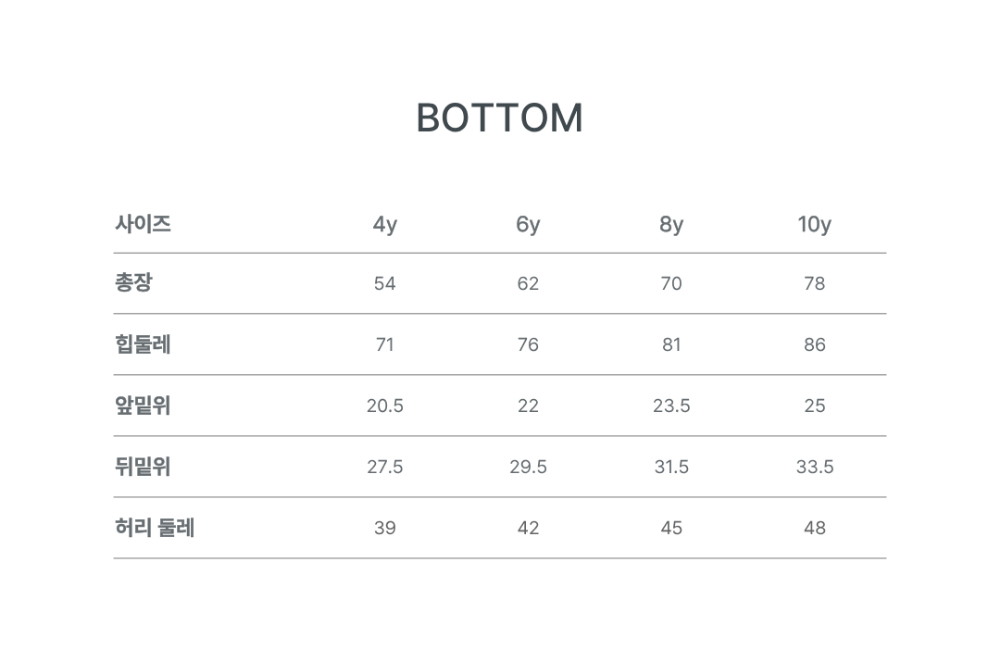Viewport: 1000px width, 648px height.
Task: Select the 허리 둘레 row label
Action: point(154,527)
